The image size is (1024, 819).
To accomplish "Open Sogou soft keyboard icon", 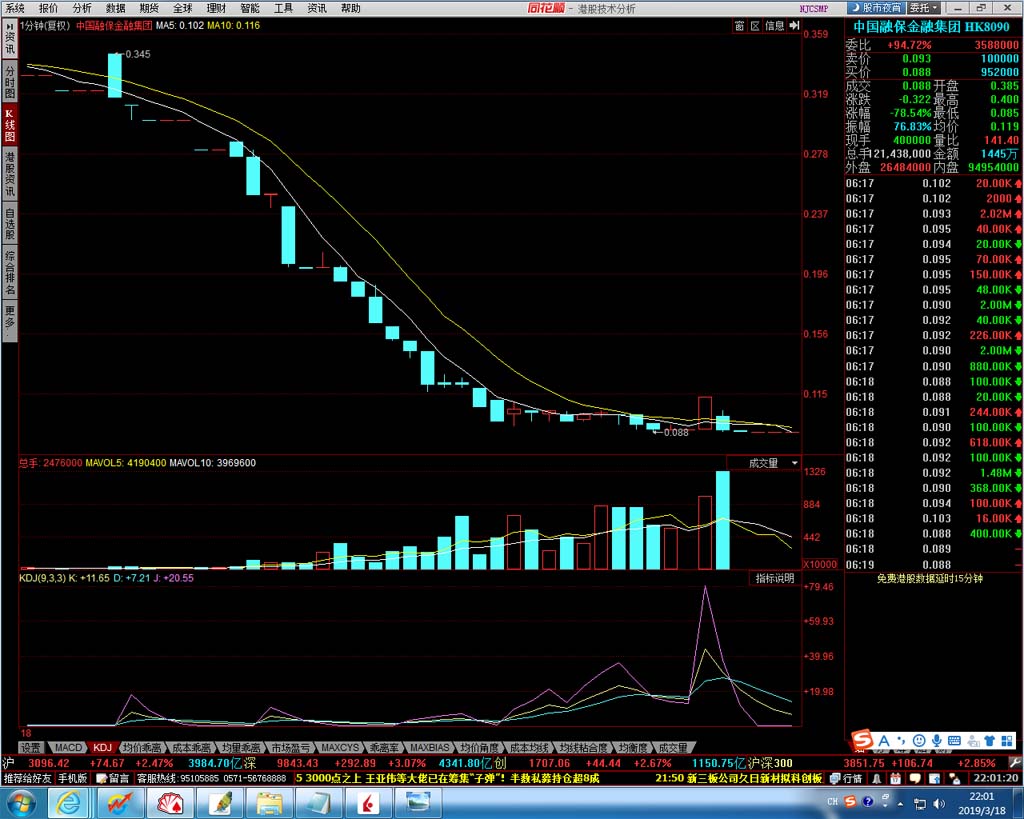I will (954, 741).
